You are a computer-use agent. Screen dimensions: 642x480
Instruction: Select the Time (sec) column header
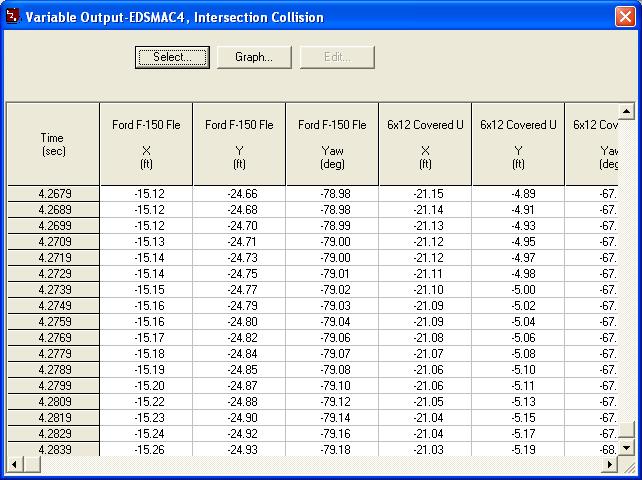(x=53, y=144)
